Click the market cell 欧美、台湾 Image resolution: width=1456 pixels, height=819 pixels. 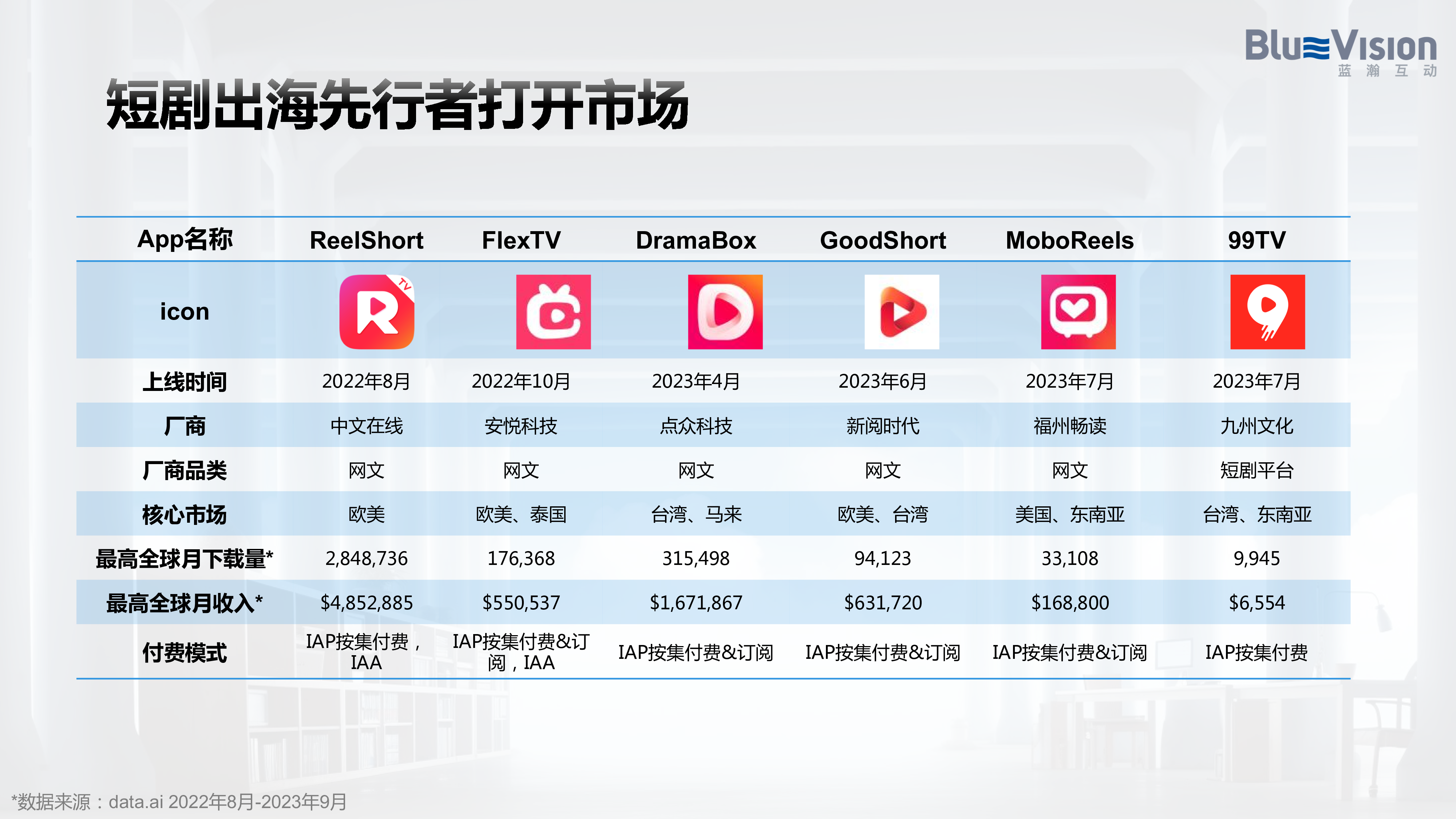pyautogui.click(x=883, y=514)
